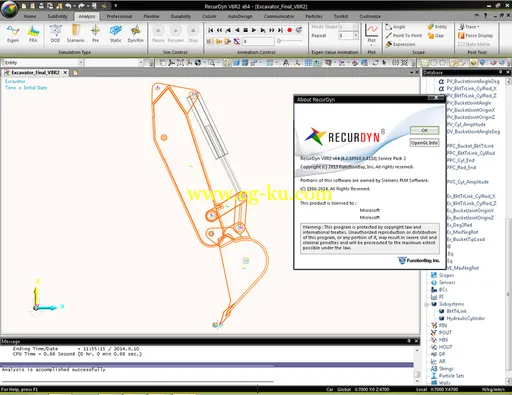This screenshot has height=395, width=512.
Task: Close the About RecurDyn dialog
Action: (436, 98)
